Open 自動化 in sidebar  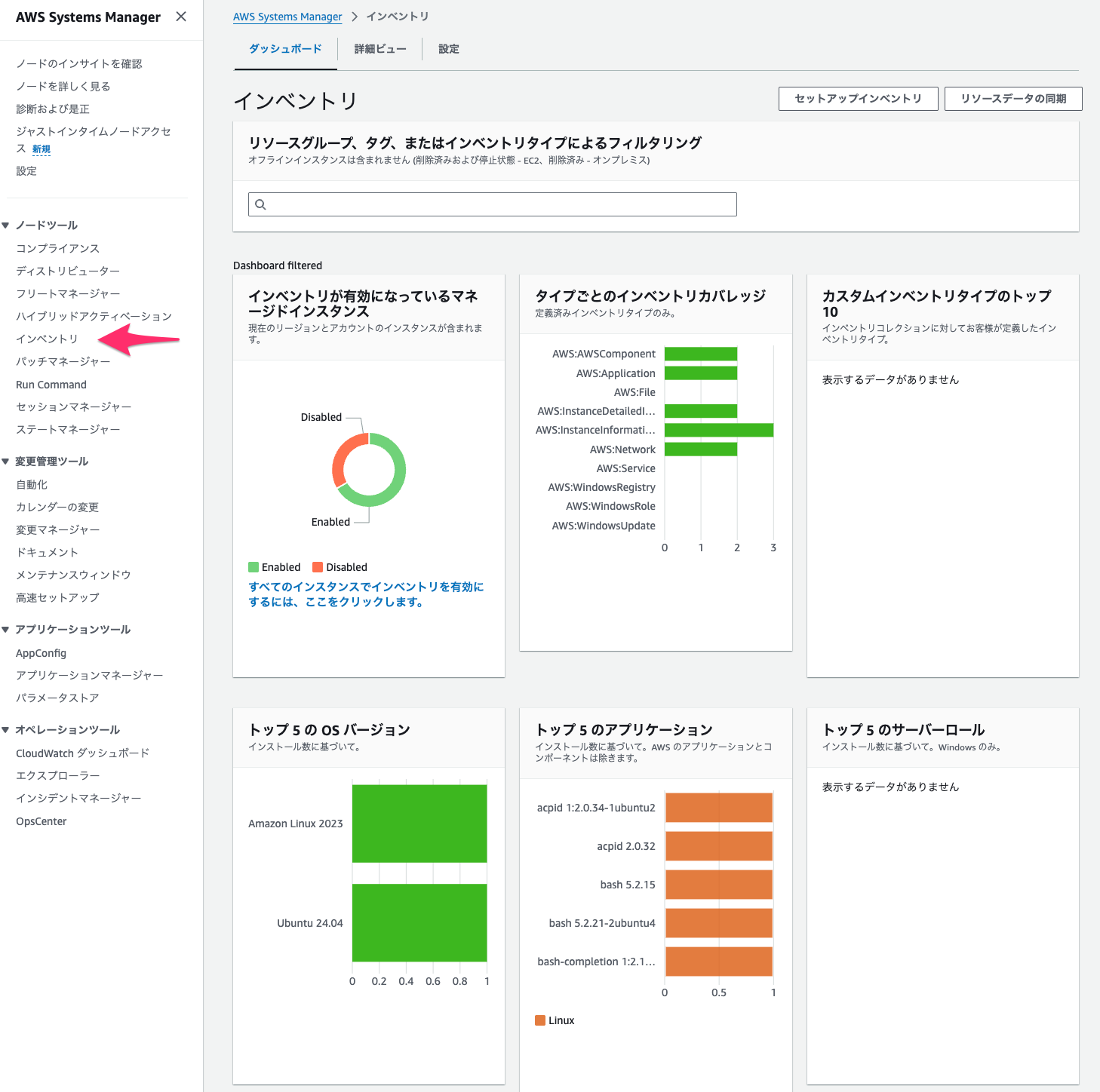click(32, 485)
